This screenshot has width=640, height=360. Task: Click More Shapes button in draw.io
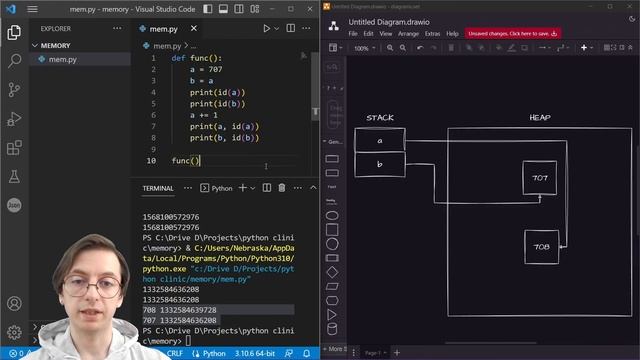[335, 349]
